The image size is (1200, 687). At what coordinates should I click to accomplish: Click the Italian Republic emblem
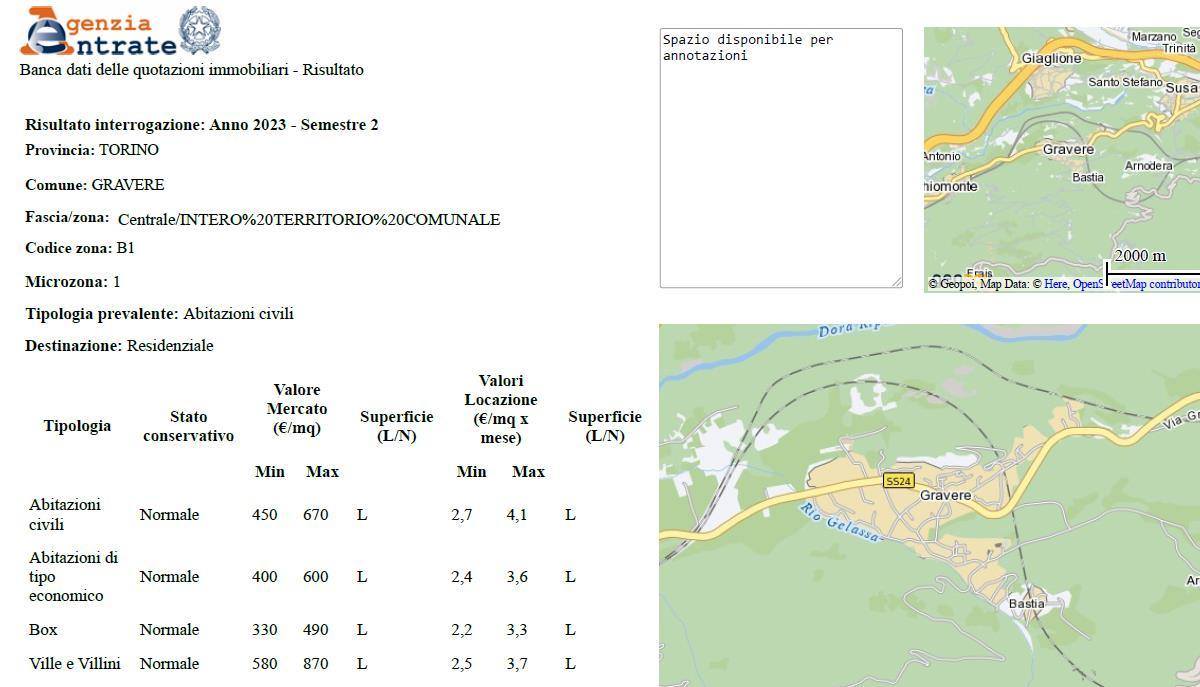coord(199,30)
